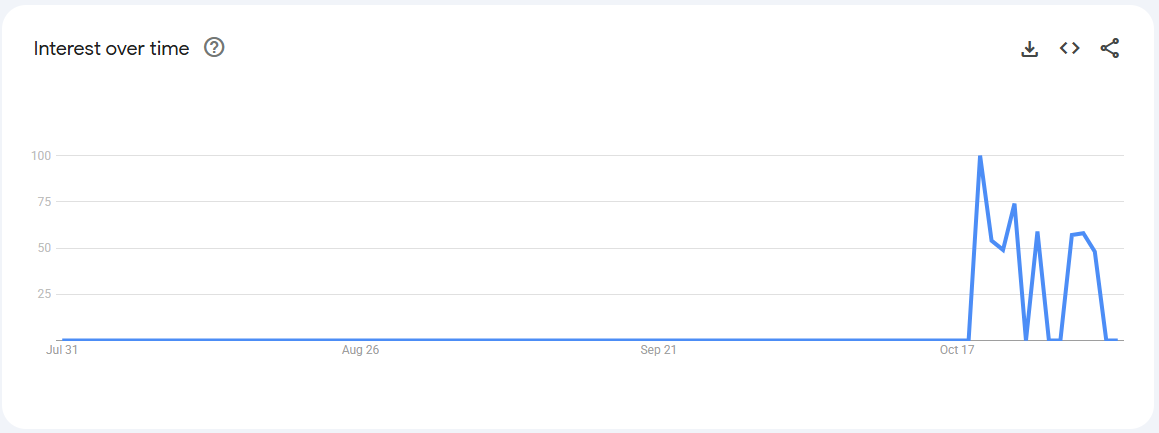The height and width of the screenshot is (433, 1159).
Task: Click the second peak near 75
Action: pyautogui.click(x=1014, y=205)
